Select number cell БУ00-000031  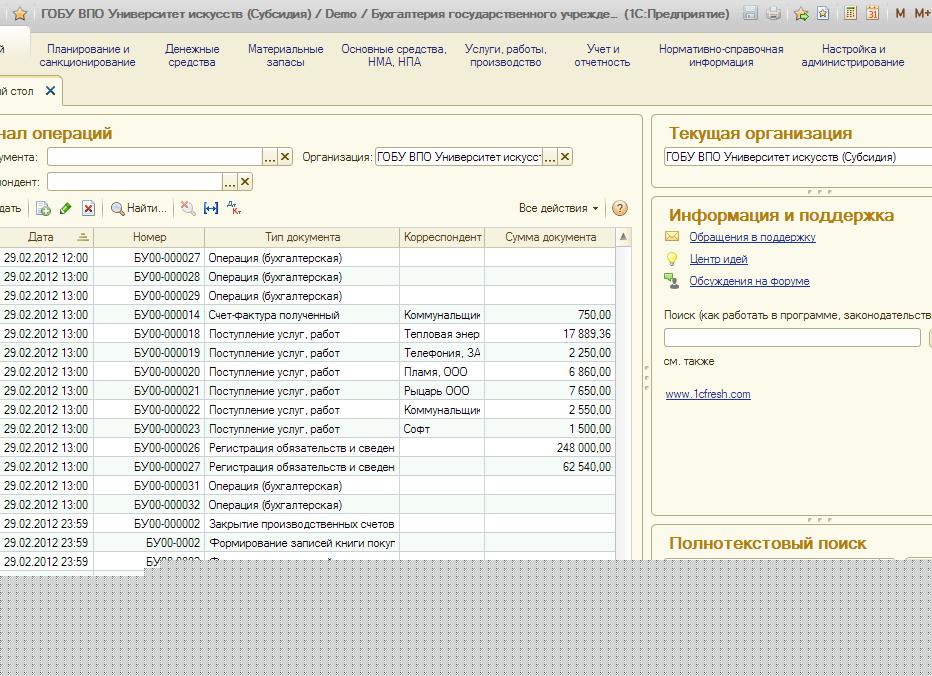149,486
